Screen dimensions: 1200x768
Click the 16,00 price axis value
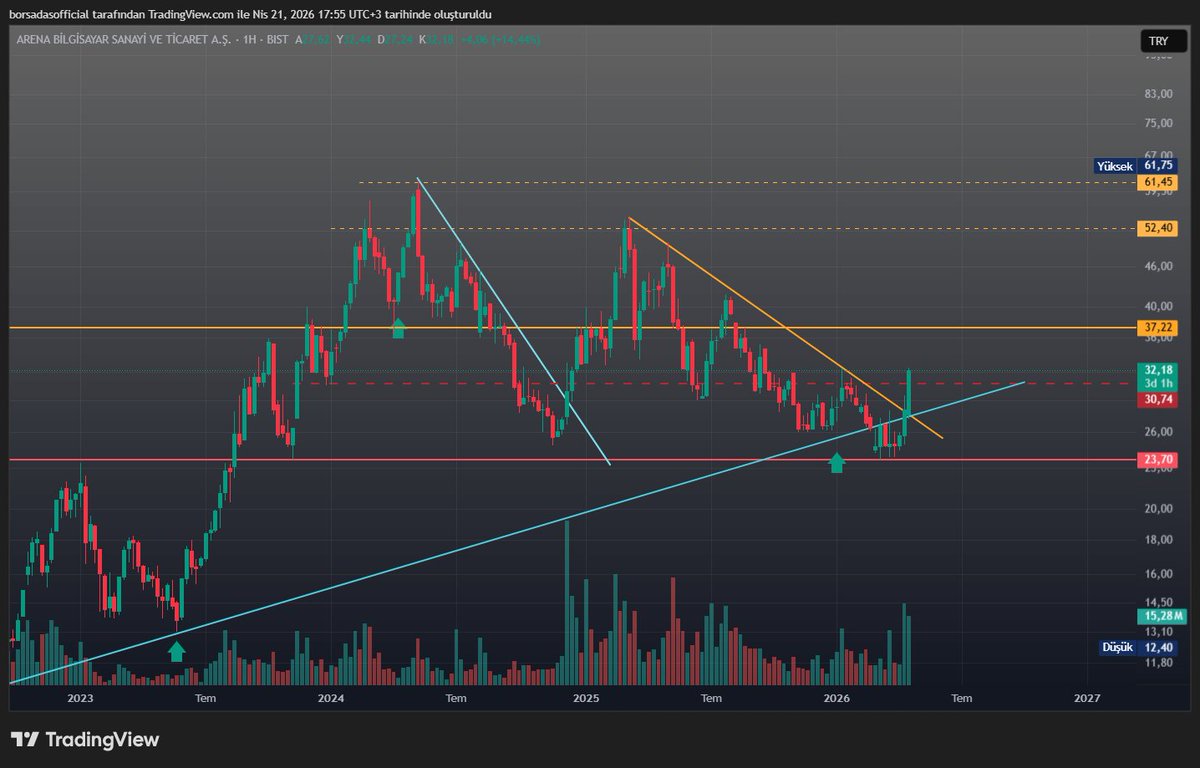click(x=1158, y=574)
